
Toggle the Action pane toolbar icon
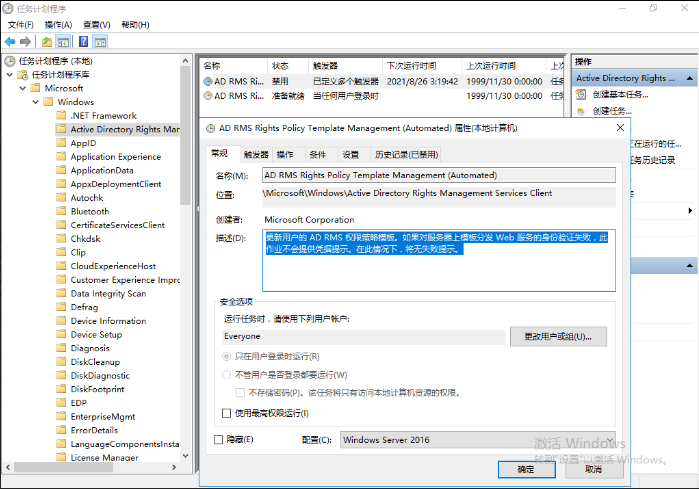click(100, 42)
